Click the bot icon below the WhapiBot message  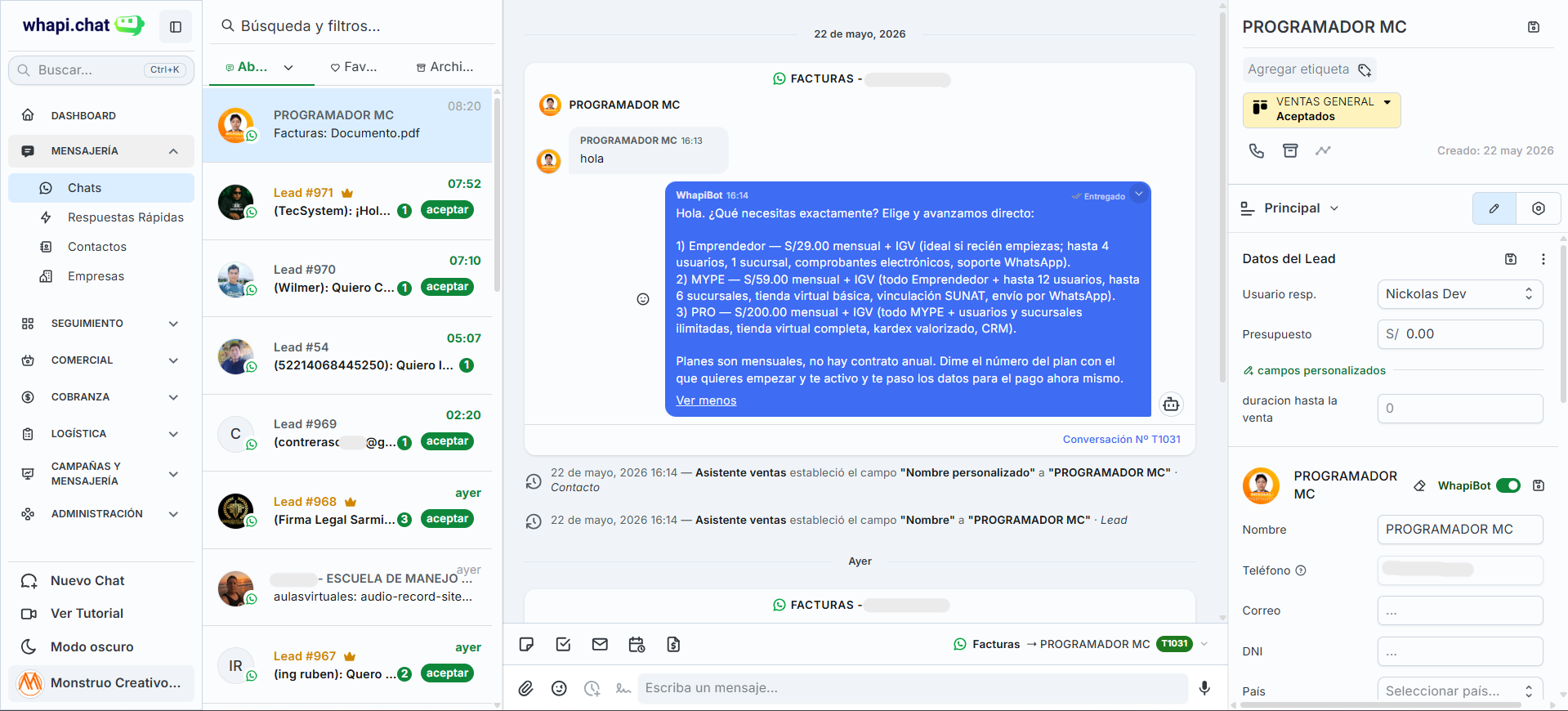pos(1171,404)
